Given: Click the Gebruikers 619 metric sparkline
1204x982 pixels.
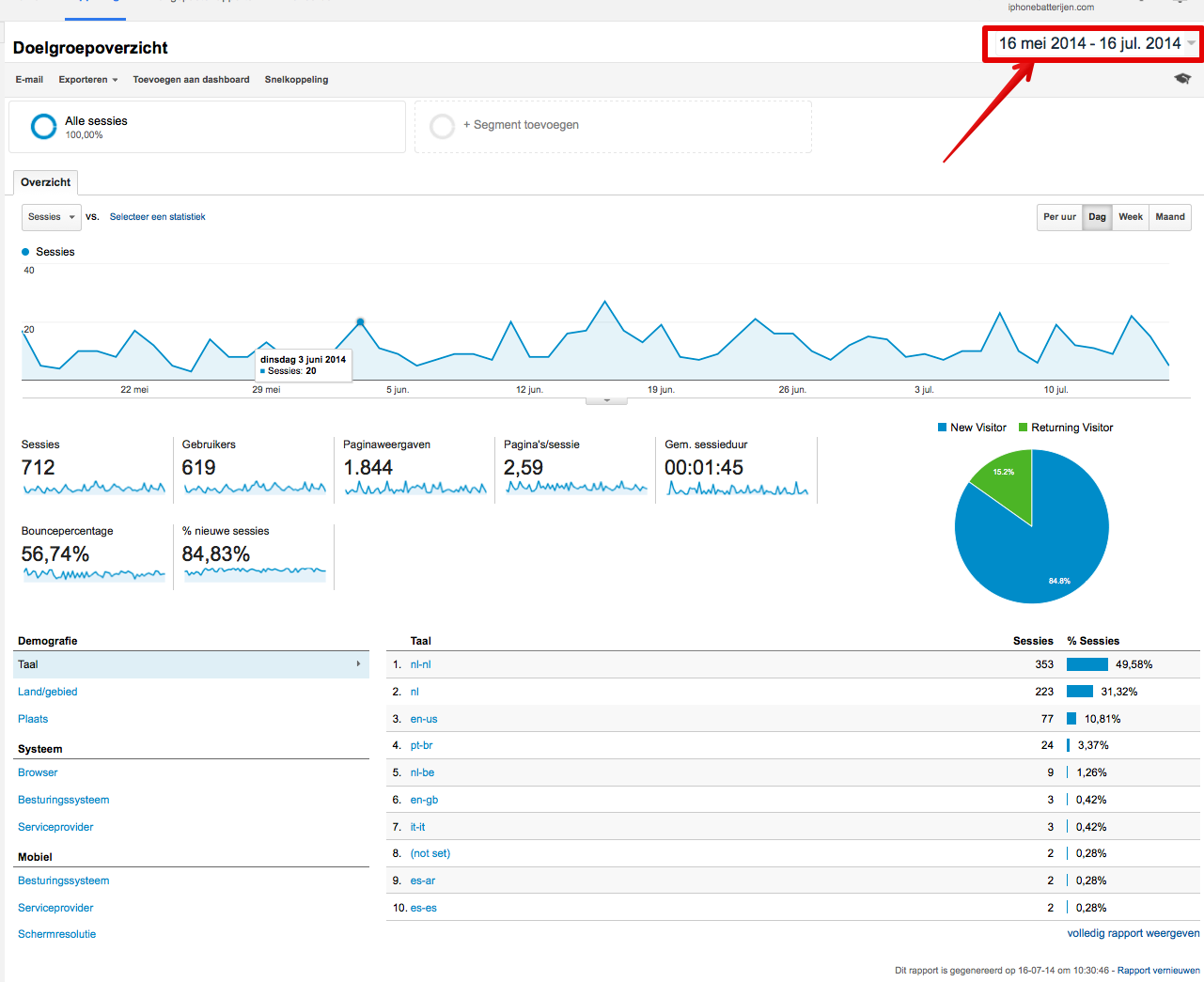Looking at the screenshot, I should [x=255, y=488].
